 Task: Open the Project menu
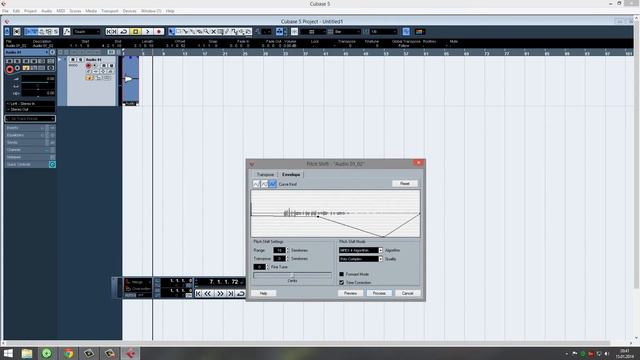point(31,11)
